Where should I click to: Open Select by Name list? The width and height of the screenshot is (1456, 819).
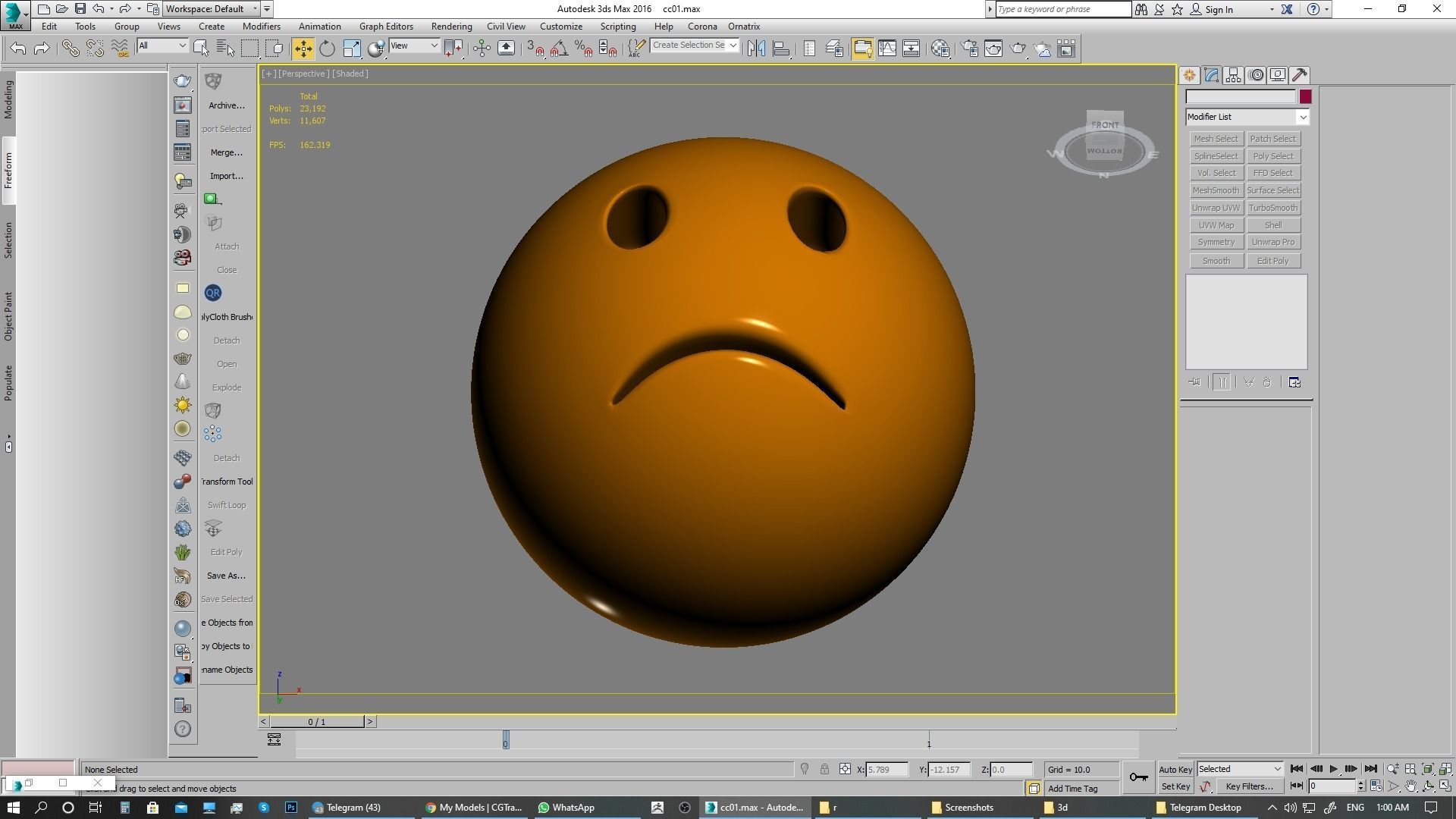click(x=225, y=49)
